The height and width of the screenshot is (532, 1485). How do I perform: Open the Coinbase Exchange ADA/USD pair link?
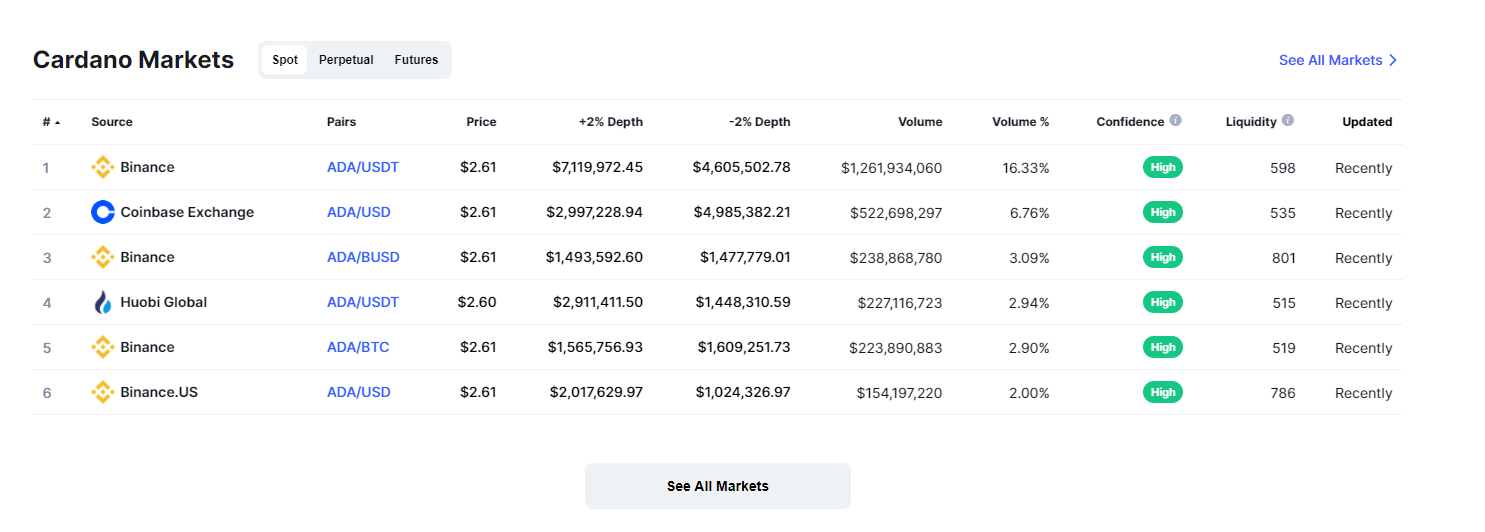coord(359,212)
